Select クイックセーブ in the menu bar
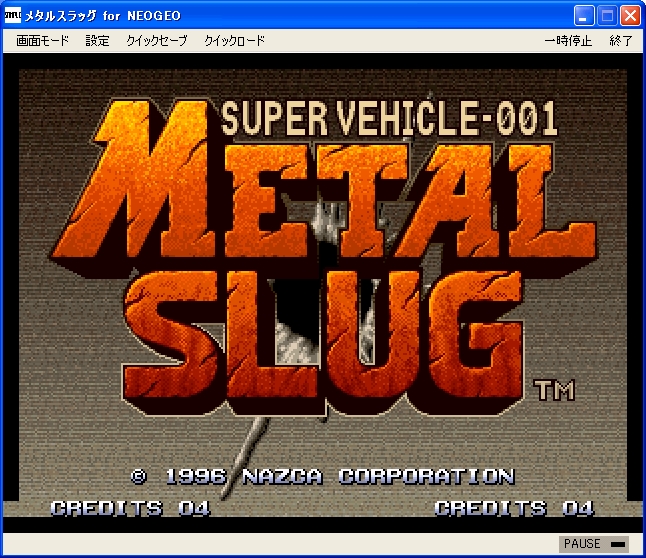Screen dimensions: 646x558 pyautogui.click(x=157, y=40)
